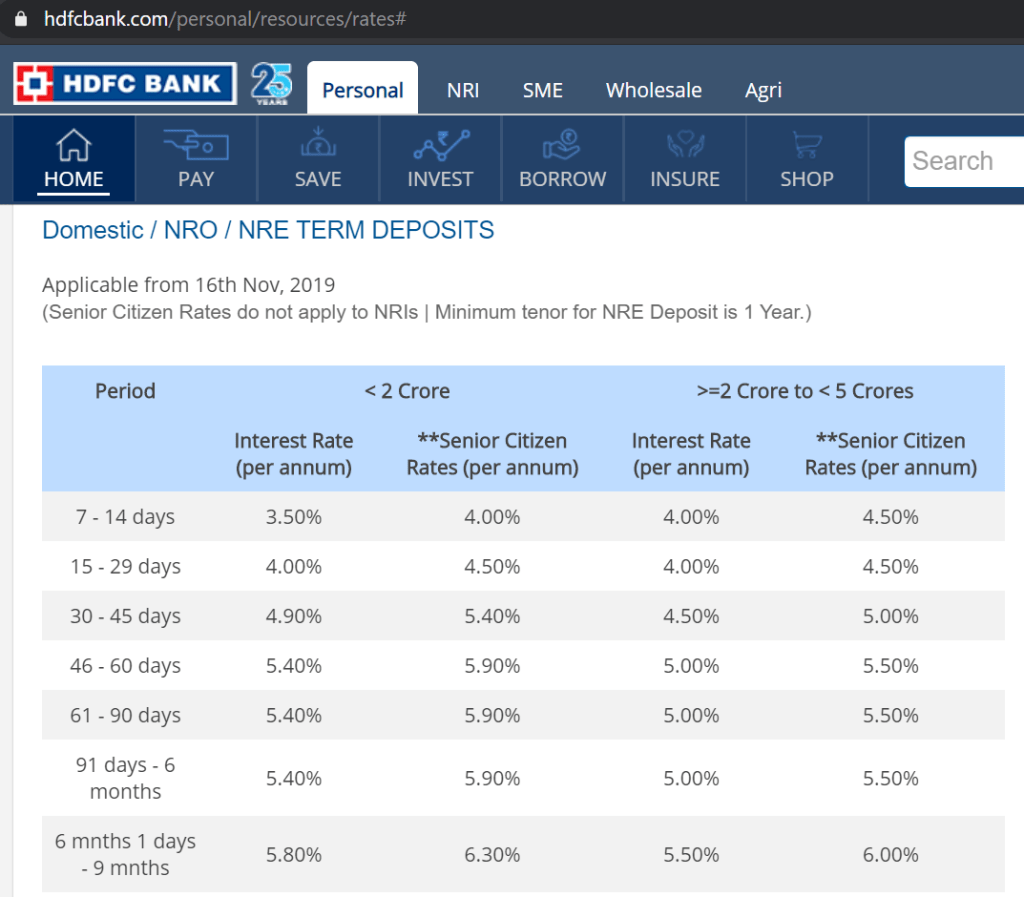Screen dimensions: 1024x897
Task: Select the Invest growth chart icon
Action: (440, 147)
